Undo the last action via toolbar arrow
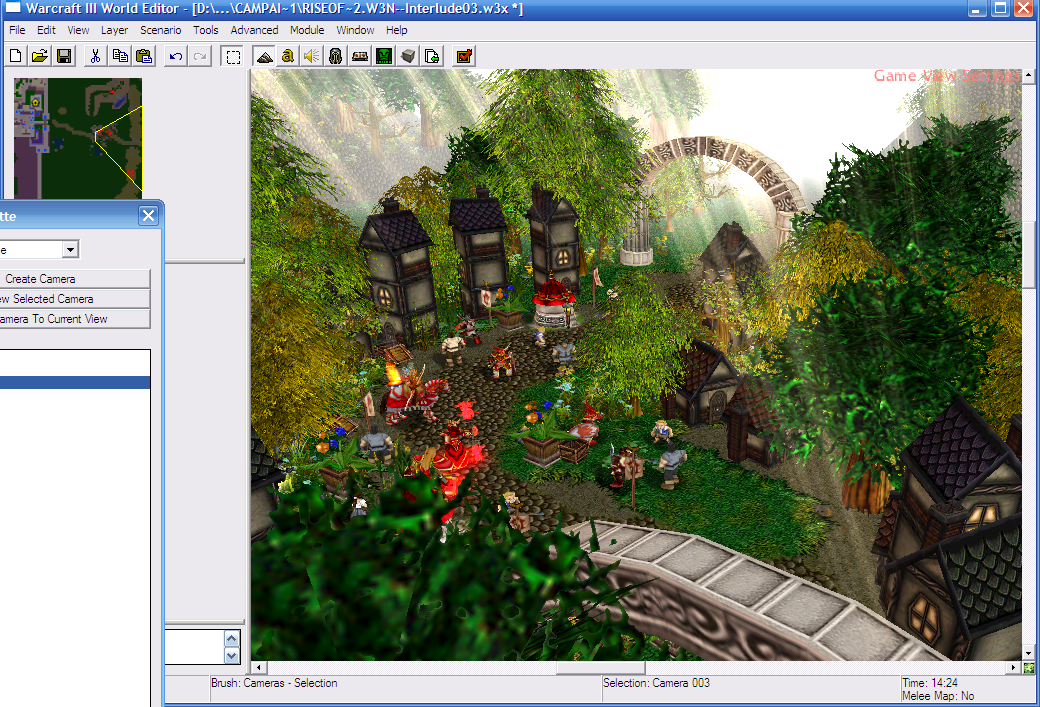The height and width of the screenshot is (707, 1040). pyautogui.click(x=176, y=56)
